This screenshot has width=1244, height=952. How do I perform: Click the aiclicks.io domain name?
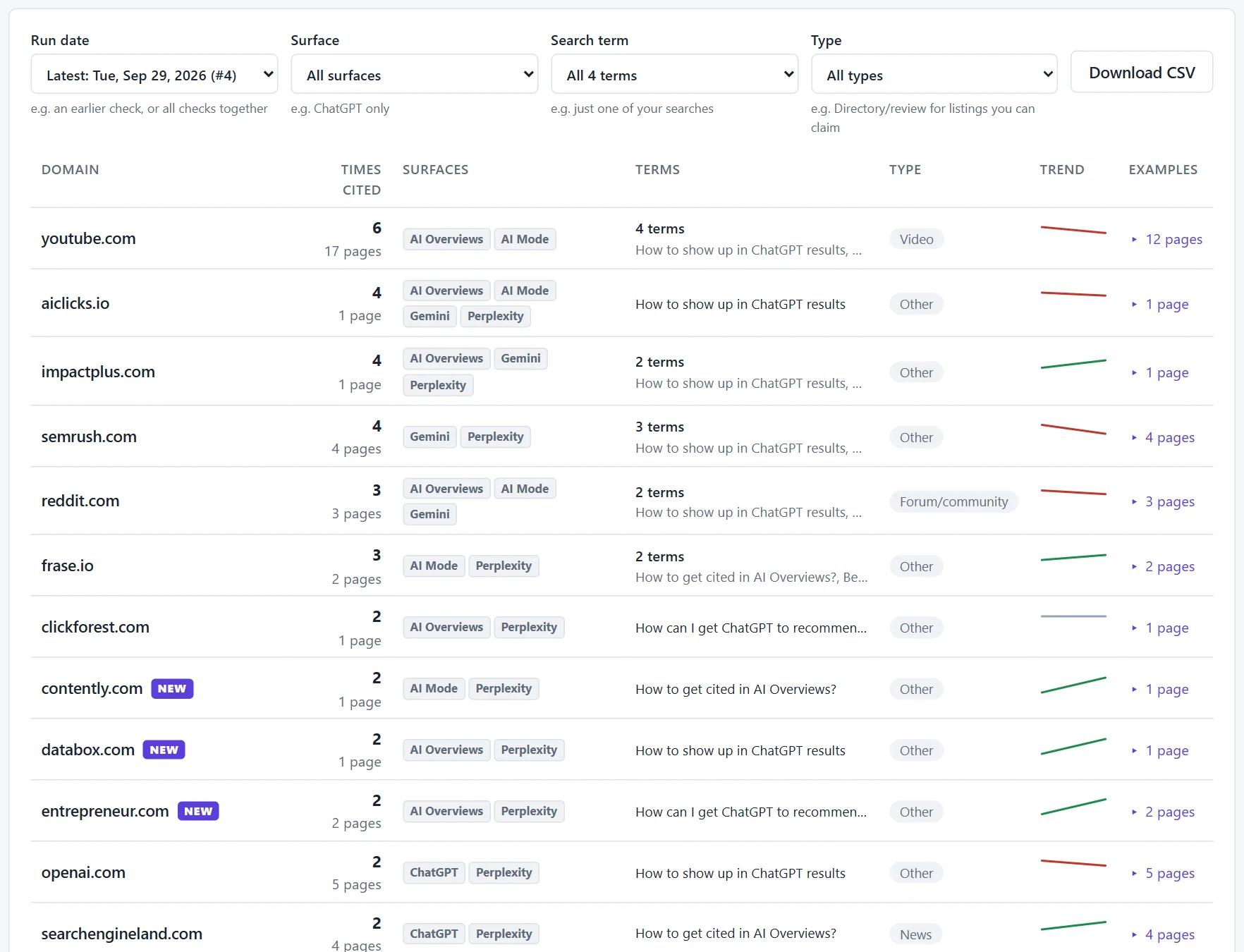tap(75, 304)
